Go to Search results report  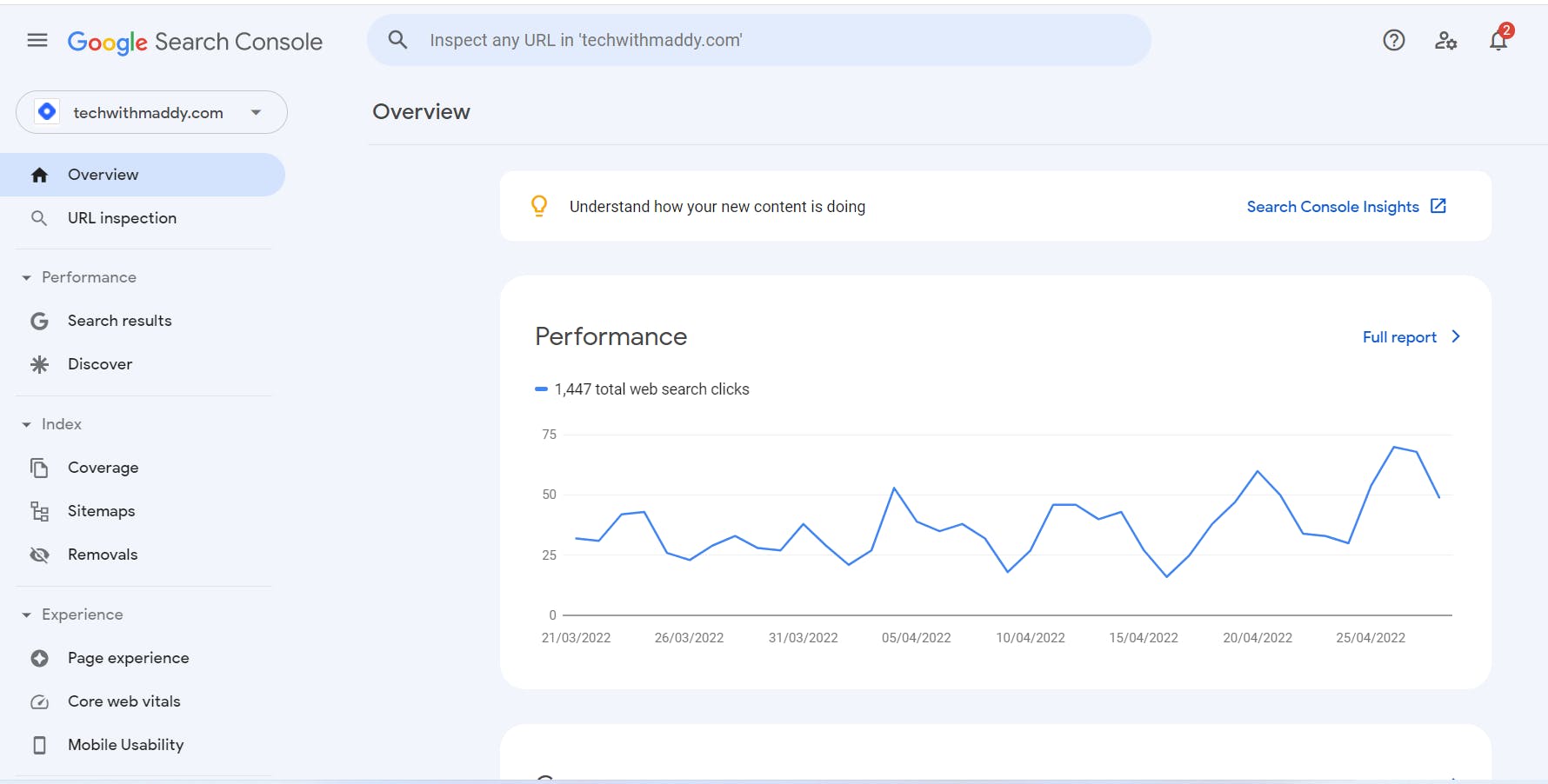coord(143,321)
